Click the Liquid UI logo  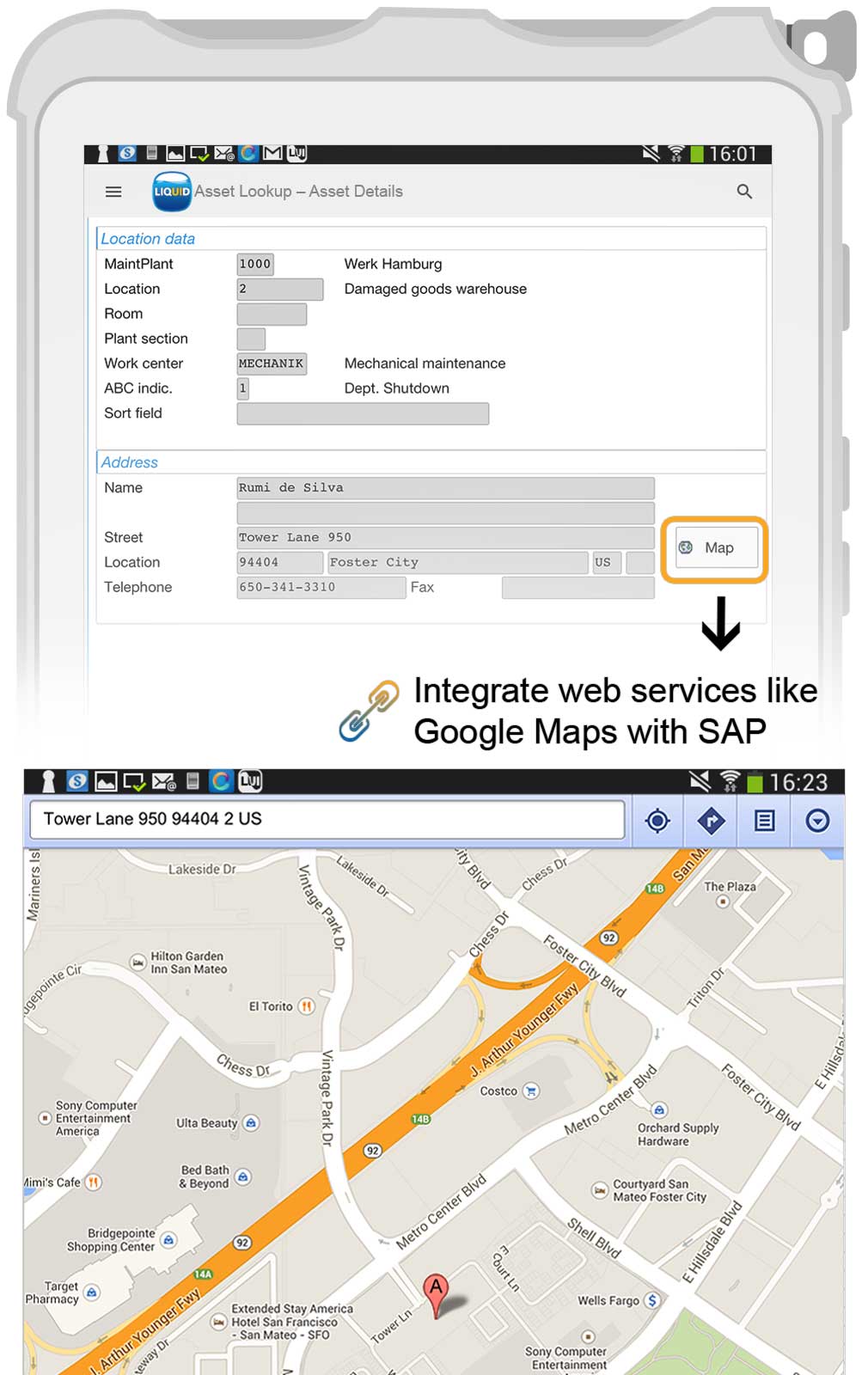coord(171,192)
